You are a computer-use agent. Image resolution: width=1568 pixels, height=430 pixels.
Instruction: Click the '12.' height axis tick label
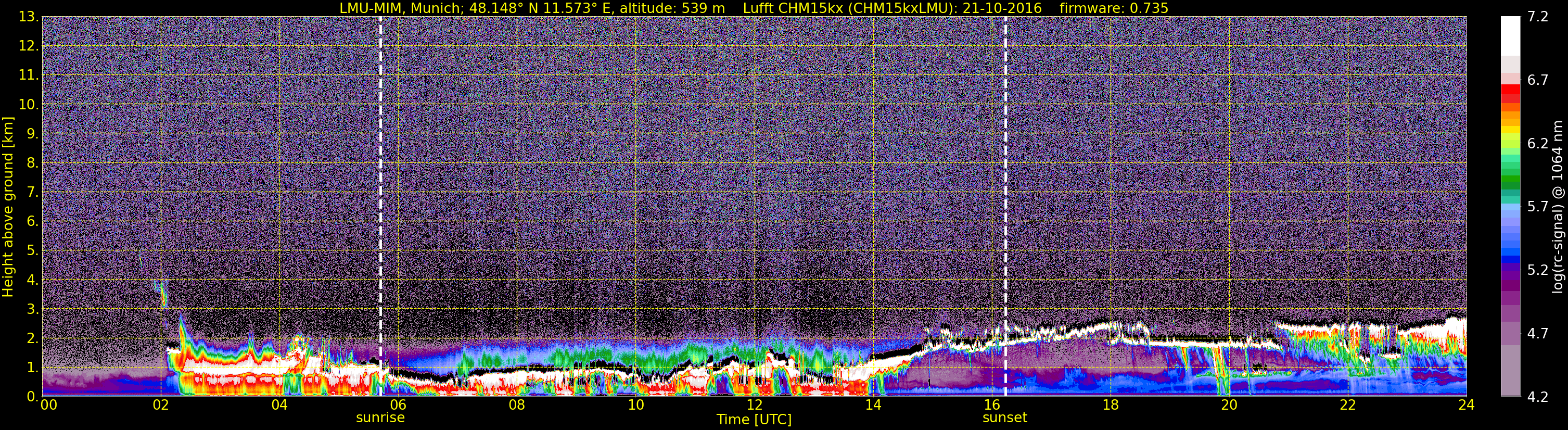coord(29,46)
